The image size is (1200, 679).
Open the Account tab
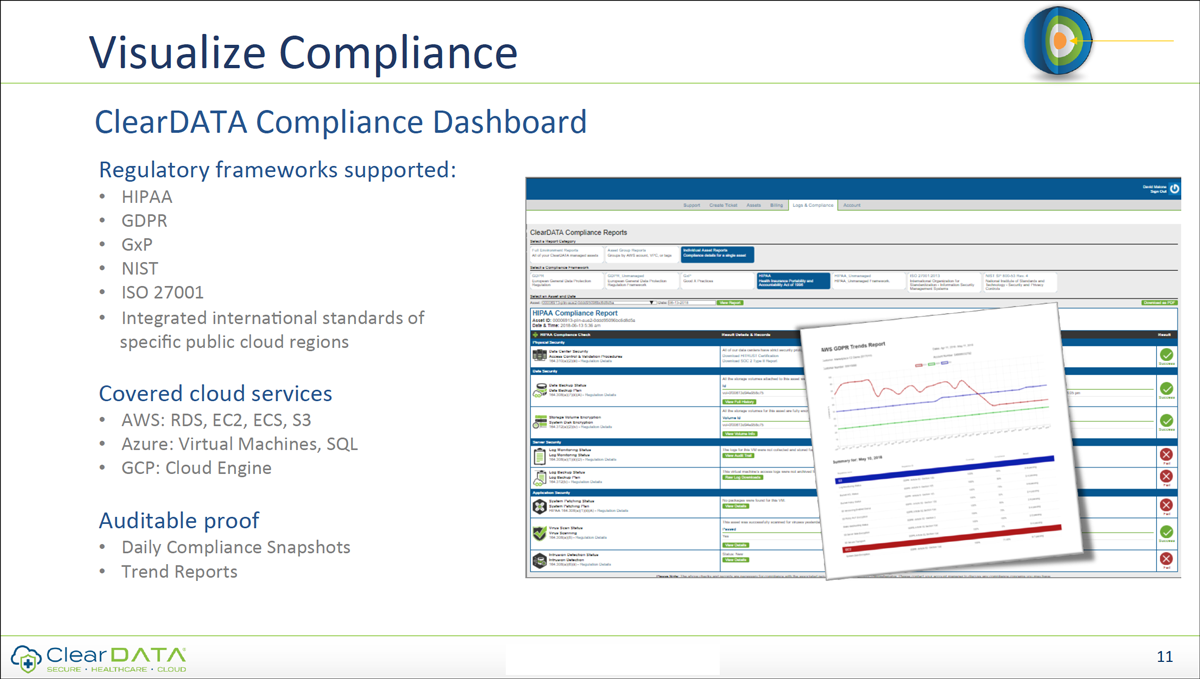click(851, 205)
